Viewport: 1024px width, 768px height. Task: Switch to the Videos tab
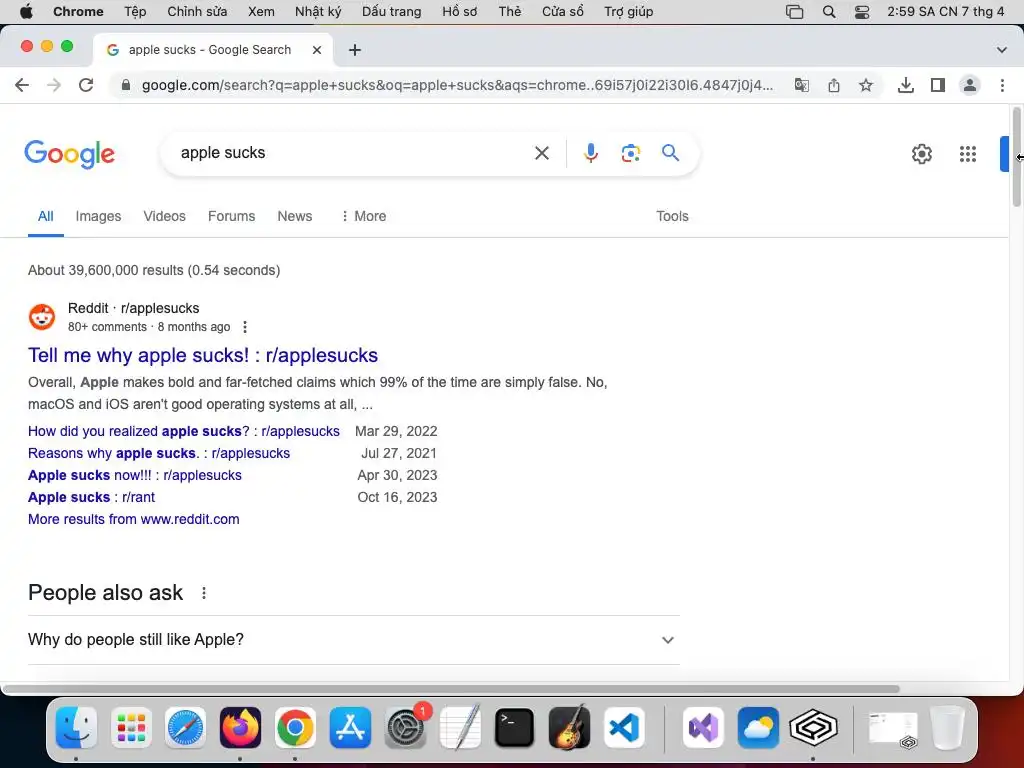pyautogui.click(x=165, y=216)
